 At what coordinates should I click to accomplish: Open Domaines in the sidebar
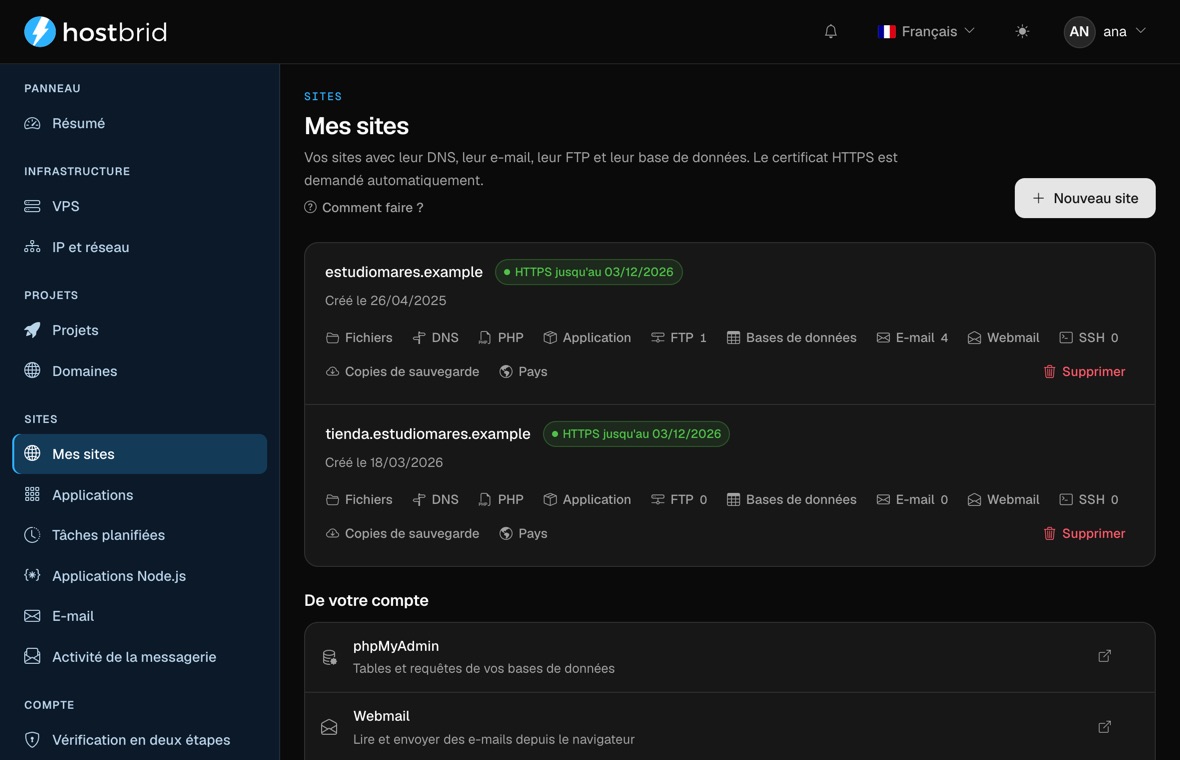(140, 371)
